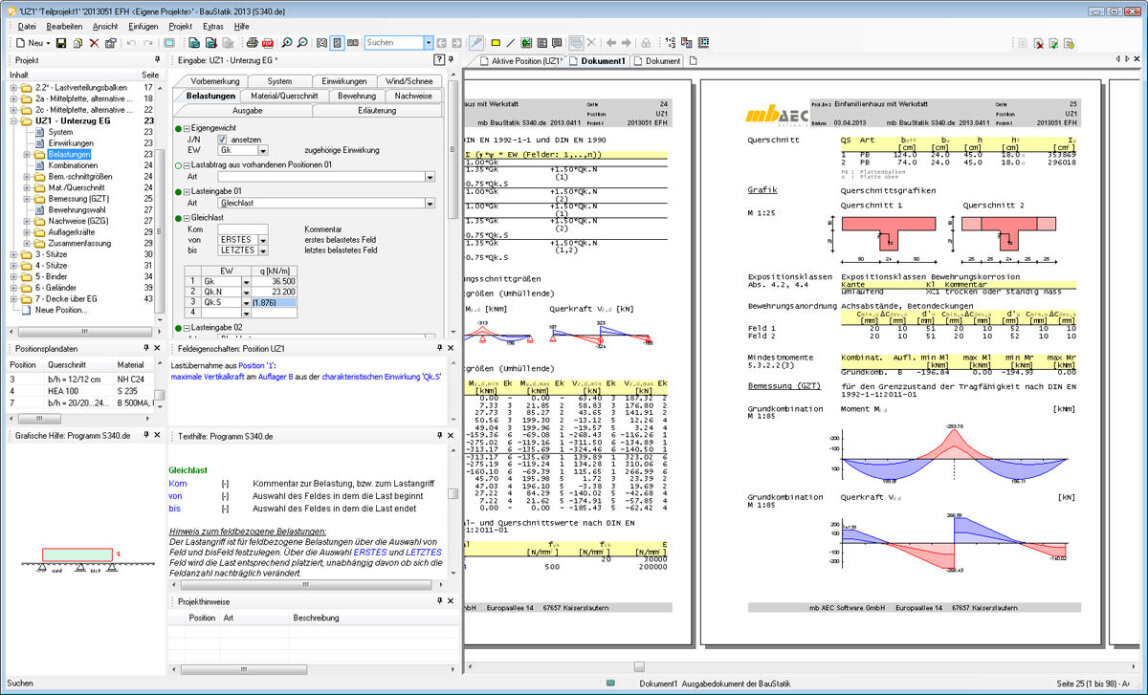1148x695 pixels.
Task: Close the Feldeigenschaften panel
Action: [451, 349]
